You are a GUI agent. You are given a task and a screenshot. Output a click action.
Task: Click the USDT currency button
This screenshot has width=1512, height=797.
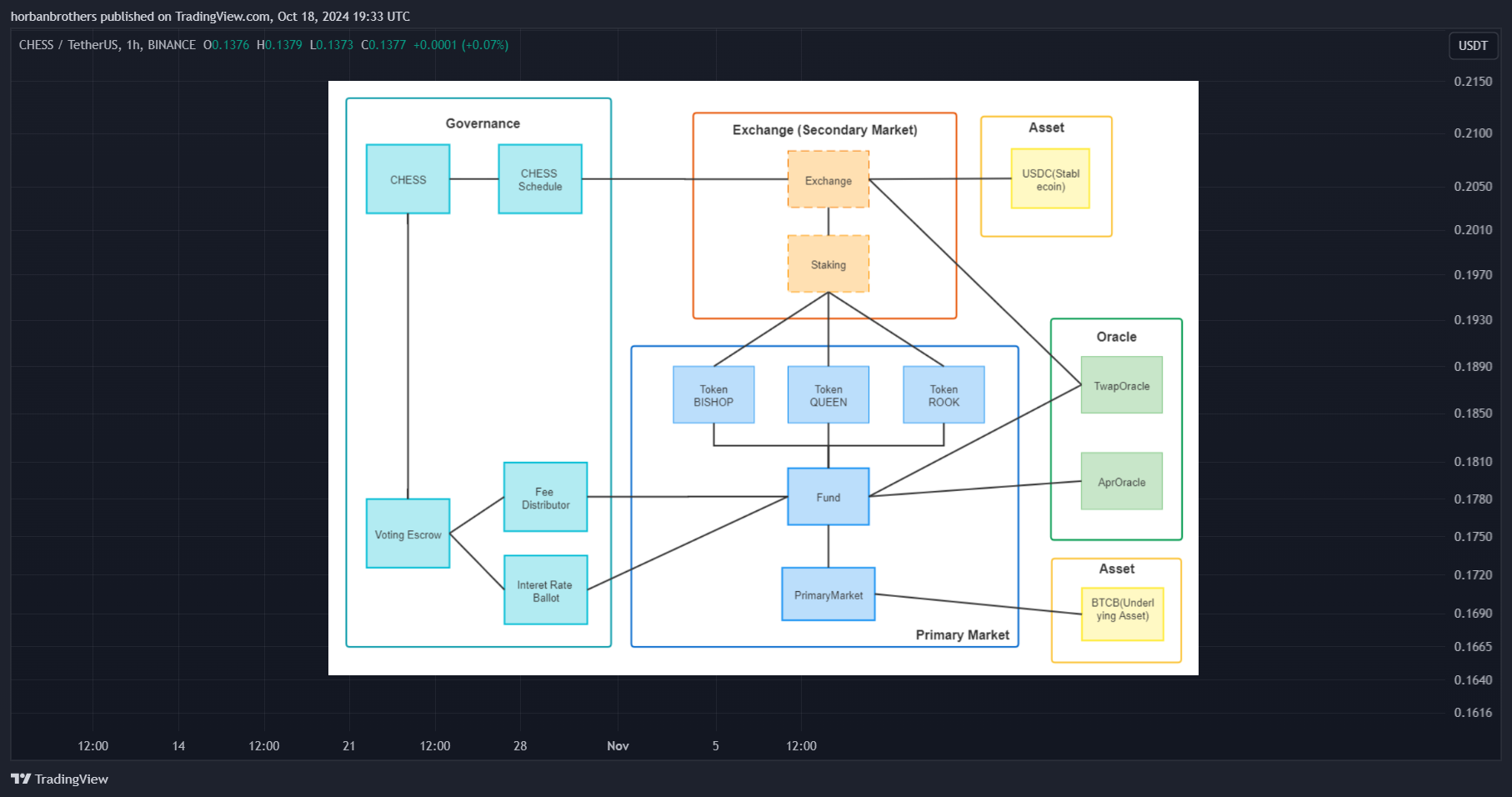point(1473,46)
